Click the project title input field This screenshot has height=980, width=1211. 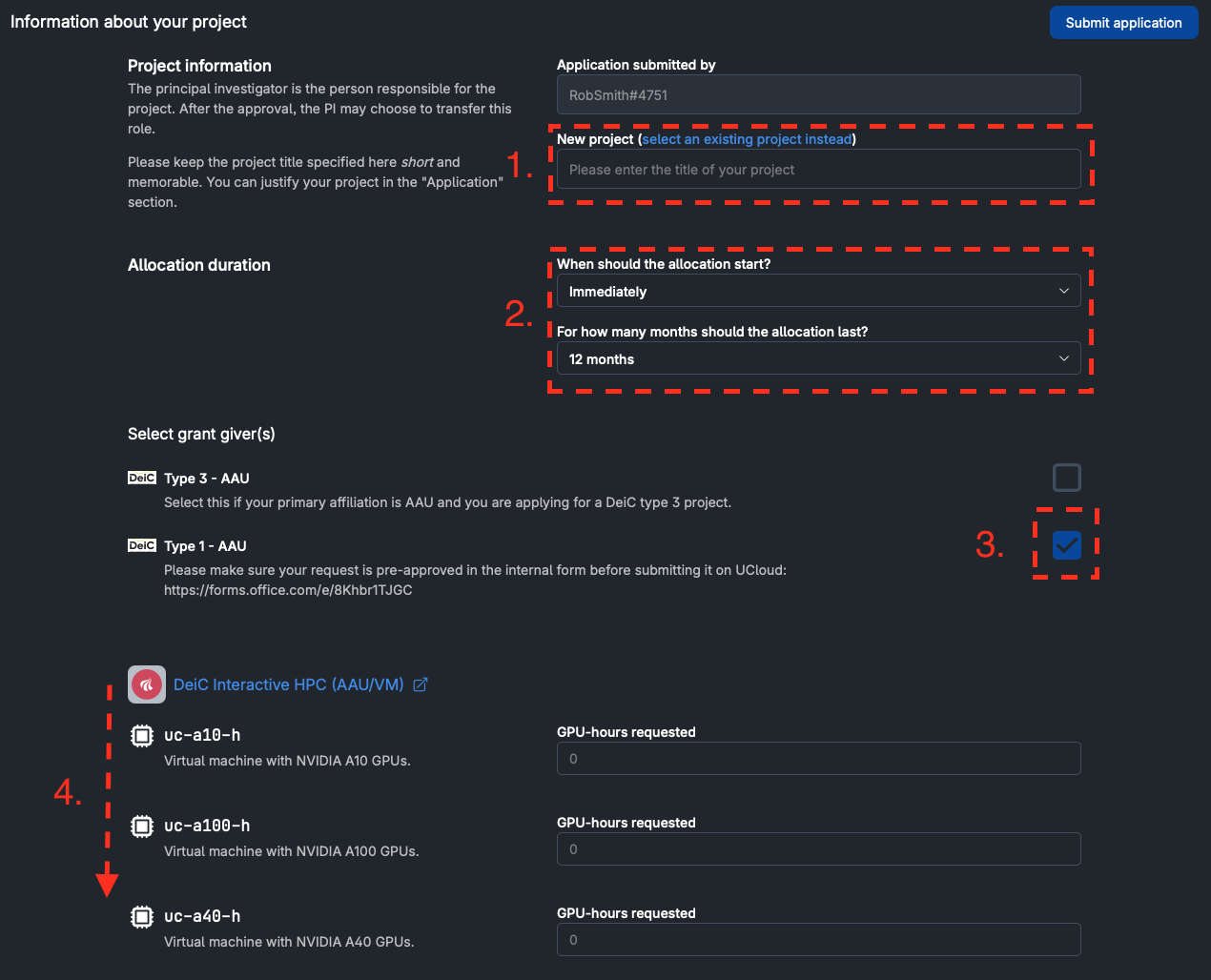pos(818,170)
